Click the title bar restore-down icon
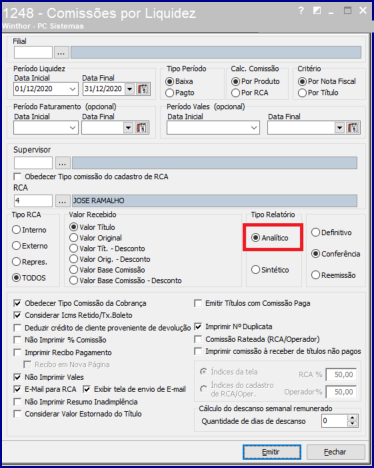The image size is (374, 468). 317,11
